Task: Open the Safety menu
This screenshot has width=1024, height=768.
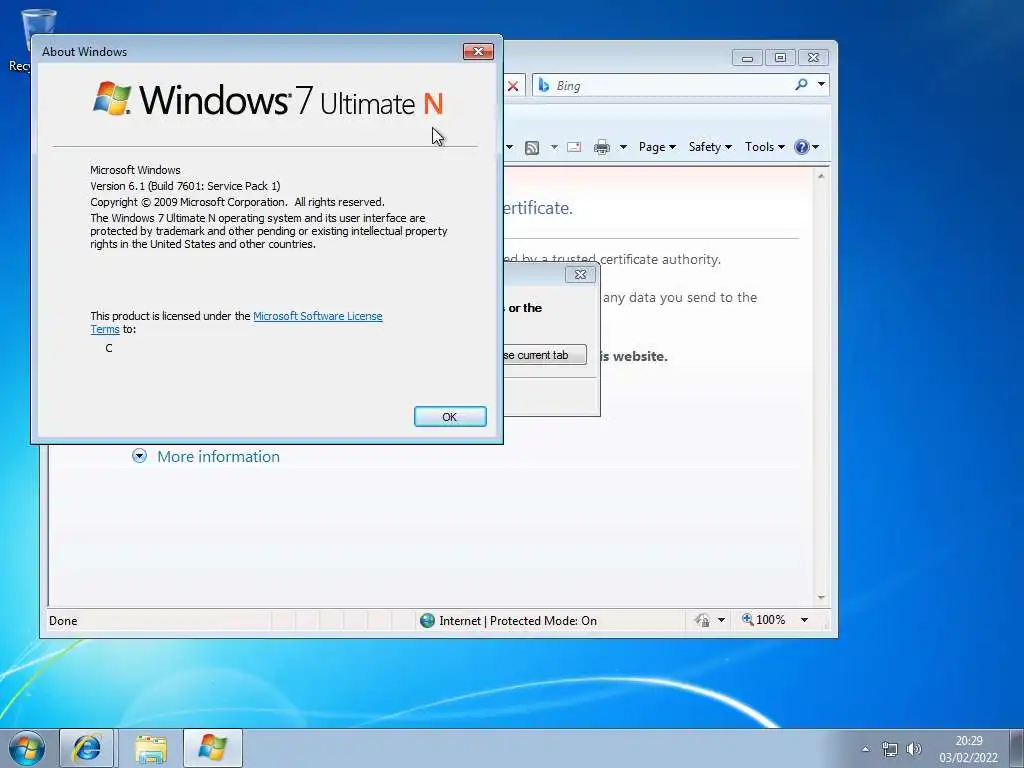Action: pyautogui.click(x=710, y=147)
